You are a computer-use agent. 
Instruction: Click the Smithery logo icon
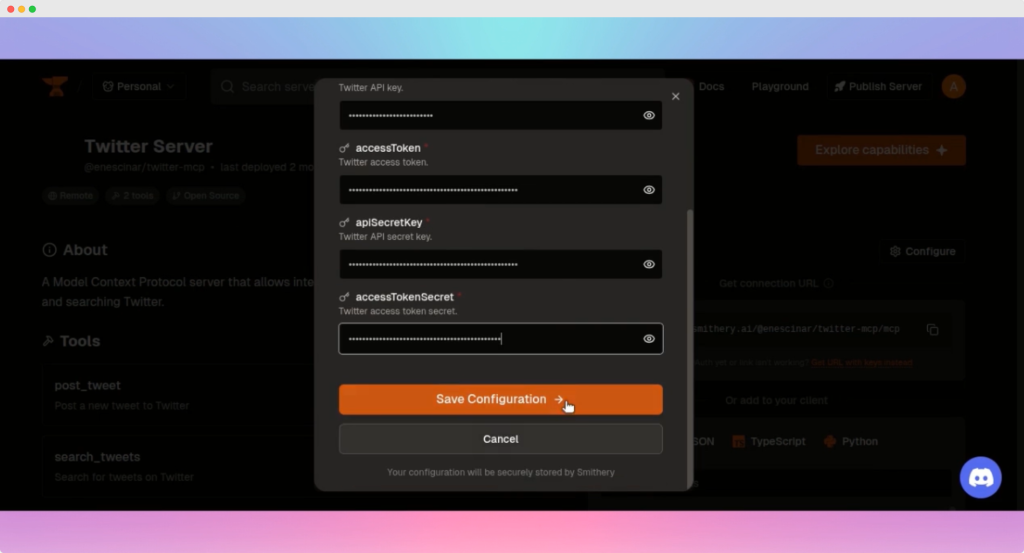[55, 87]
